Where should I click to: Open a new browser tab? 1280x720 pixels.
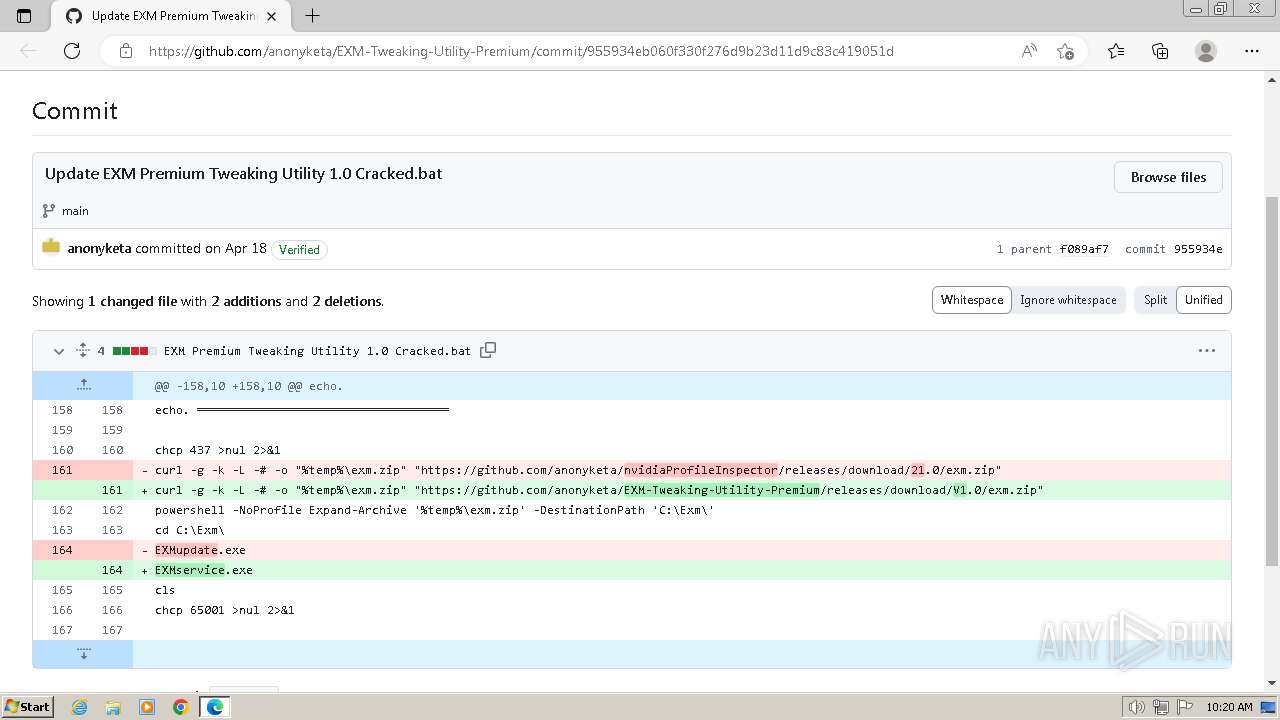pos(312,16)
